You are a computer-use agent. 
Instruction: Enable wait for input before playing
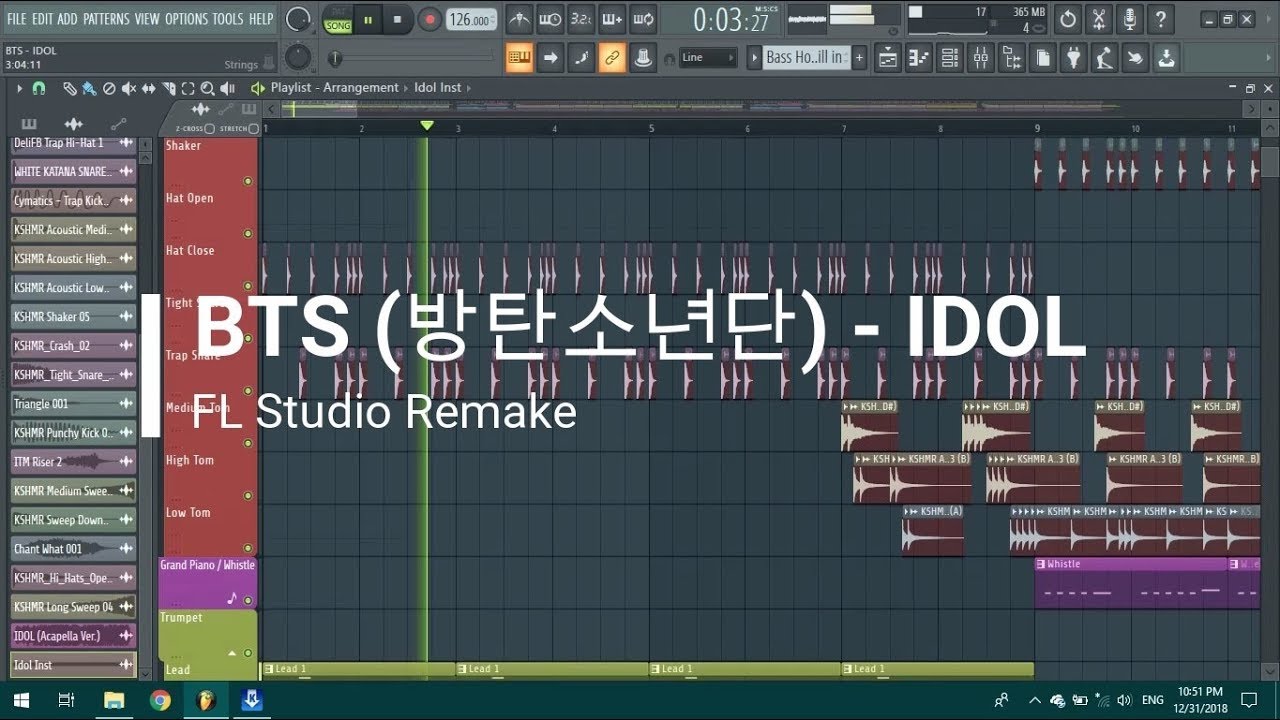click(550, 19)
